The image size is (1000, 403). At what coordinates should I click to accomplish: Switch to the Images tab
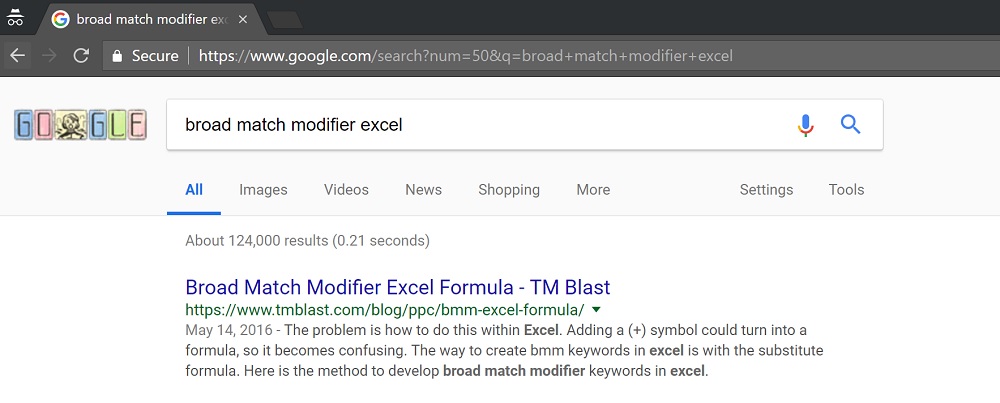263,189
